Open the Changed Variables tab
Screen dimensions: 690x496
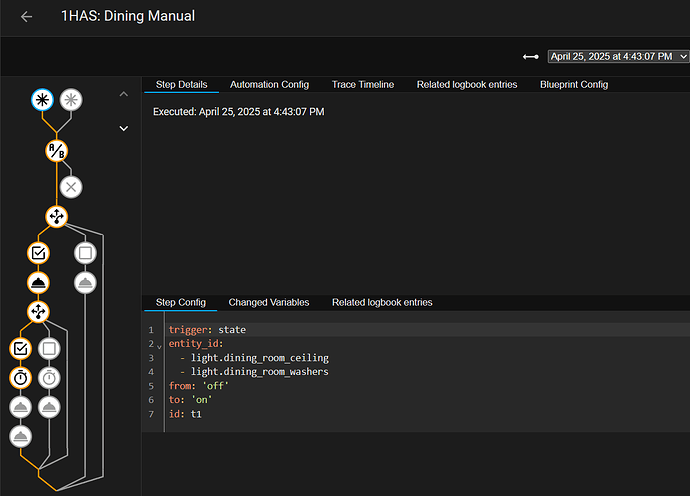(x=268, y=302)
